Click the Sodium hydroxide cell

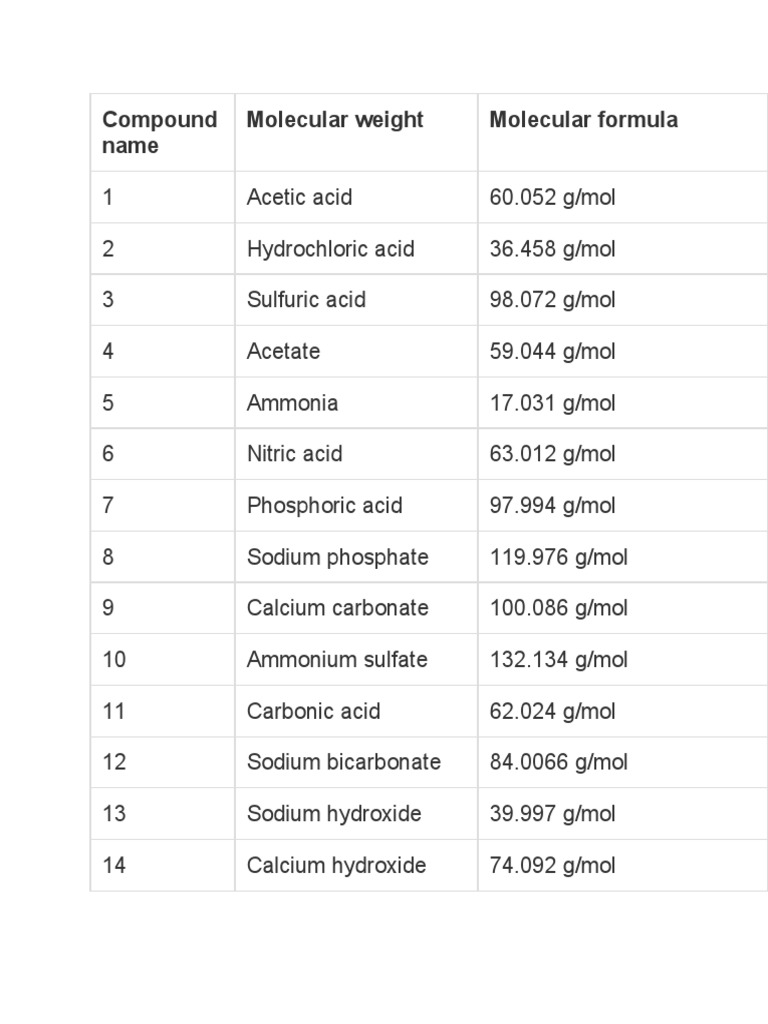pyautogui.click(x=334, y=814)
